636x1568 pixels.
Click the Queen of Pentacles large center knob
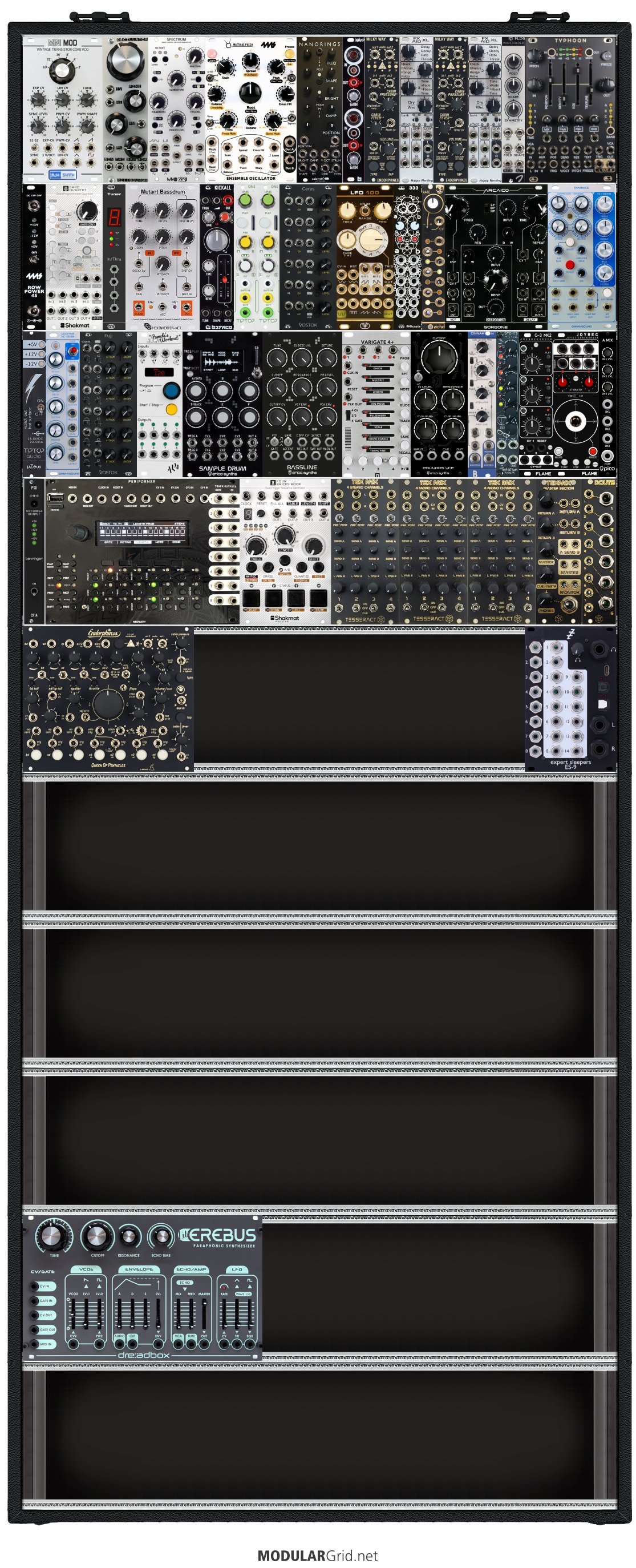click(108, 704)
